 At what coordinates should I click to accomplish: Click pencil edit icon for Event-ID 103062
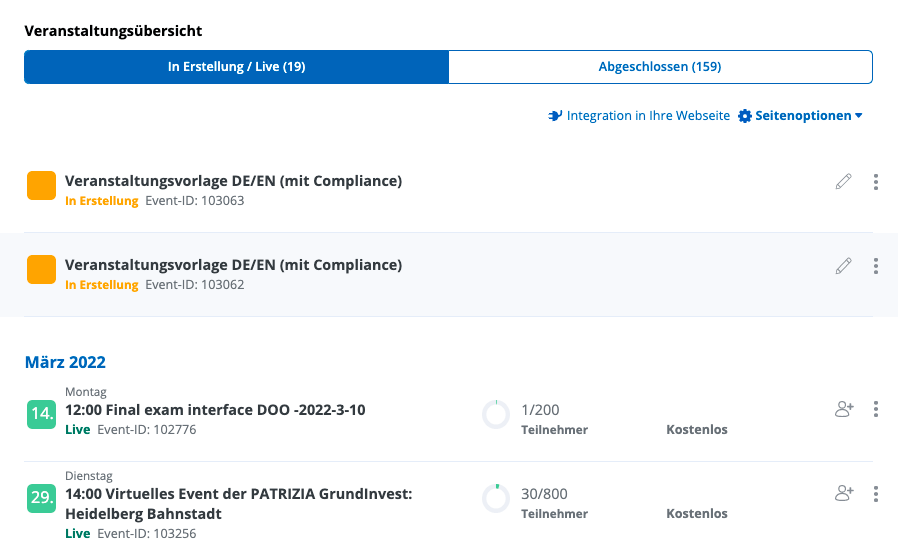(844, 266)
